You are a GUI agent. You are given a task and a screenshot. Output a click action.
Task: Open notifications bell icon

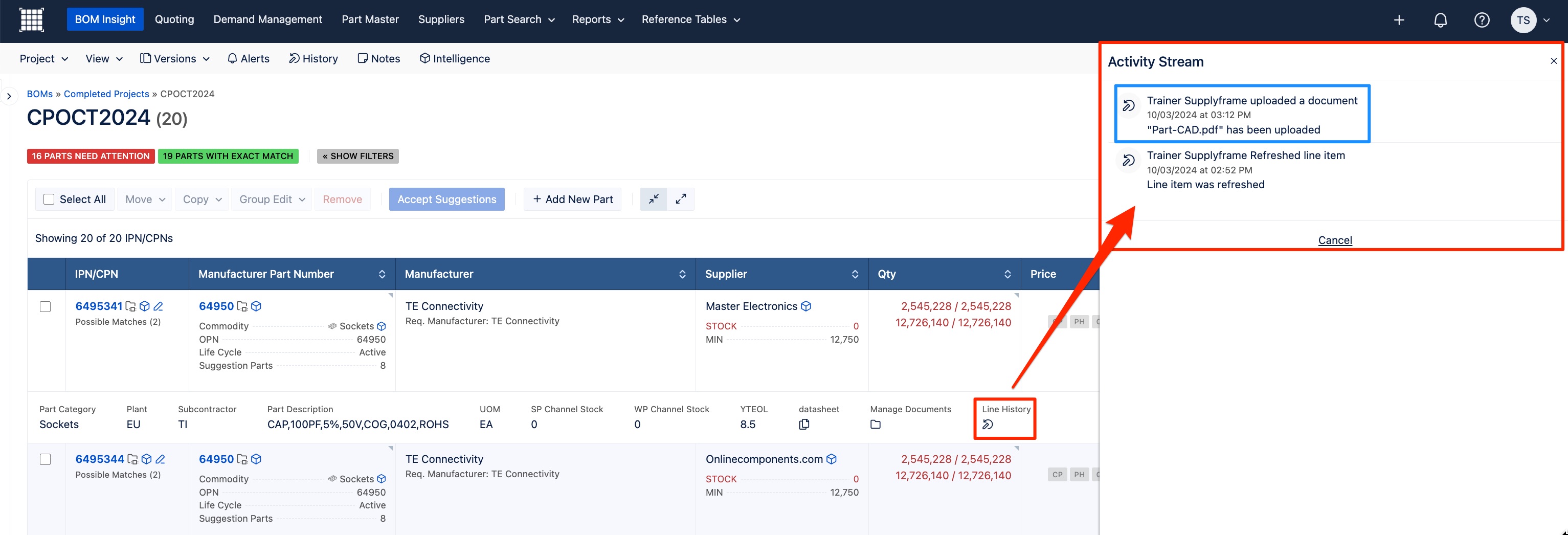click(x=1440, y=20)
